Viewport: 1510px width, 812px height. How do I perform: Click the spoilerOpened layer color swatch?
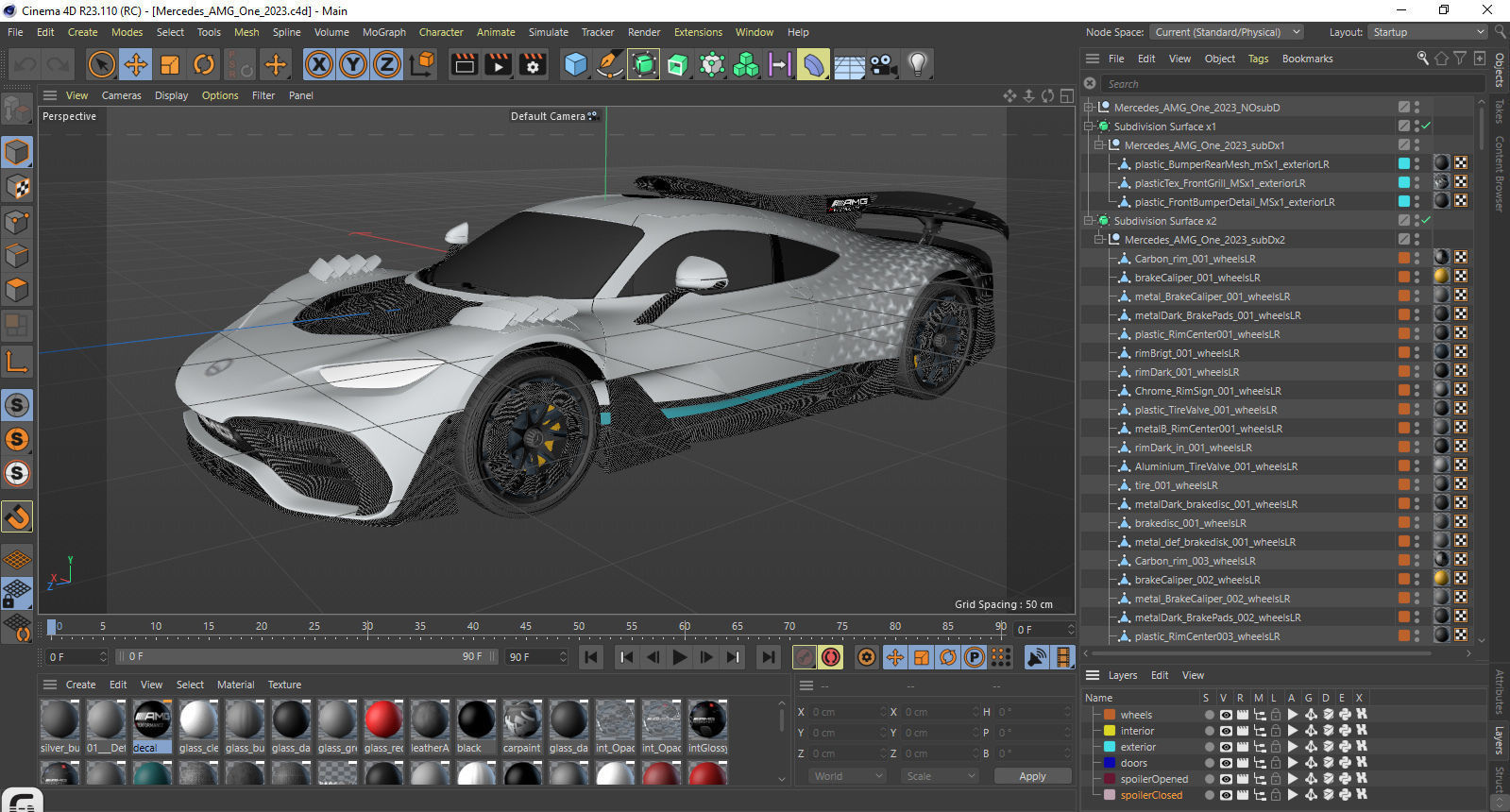[x=1110, y=779]
